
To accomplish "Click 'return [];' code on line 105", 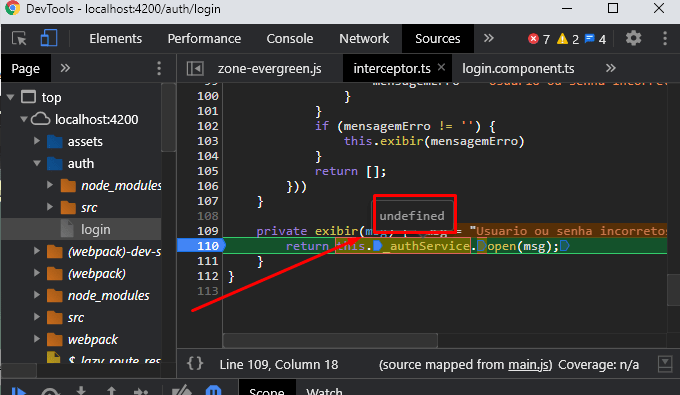I will click(350, 171).
